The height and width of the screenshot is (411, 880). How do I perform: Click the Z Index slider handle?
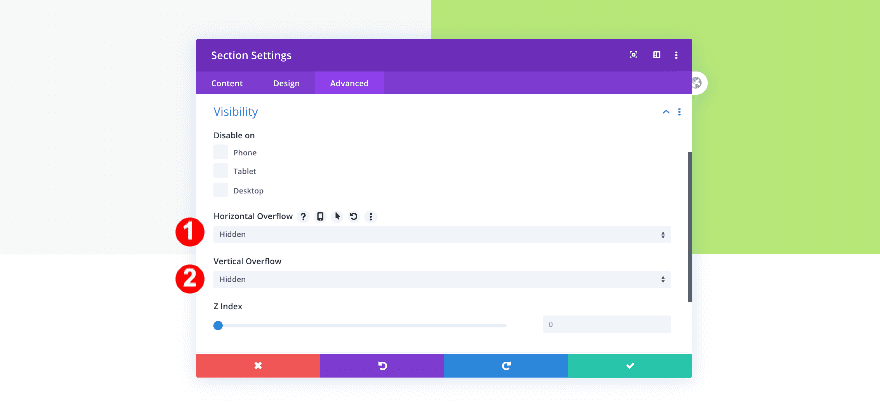(x=218, y=325)
